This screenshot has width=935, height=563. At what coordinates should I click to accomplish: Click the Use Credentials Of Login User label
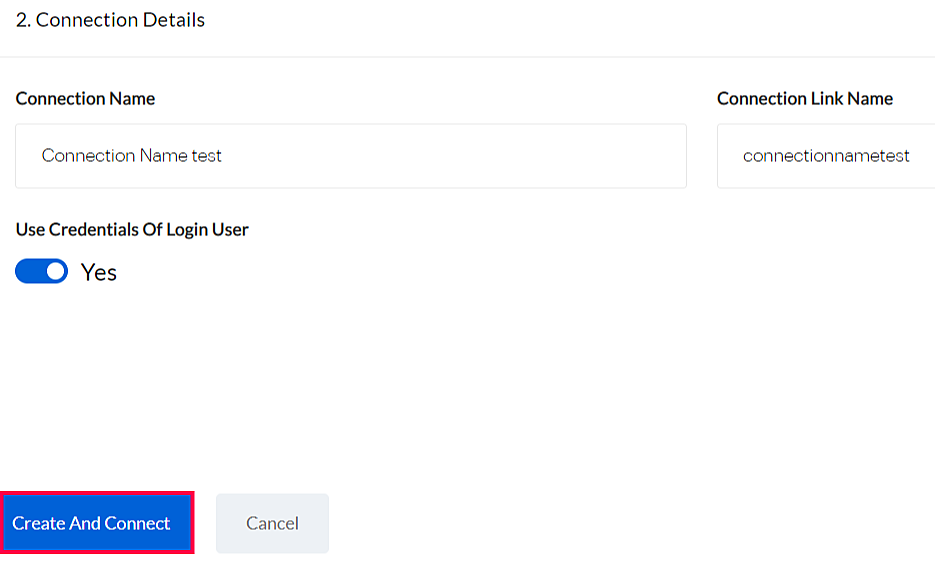pos(132,229)
